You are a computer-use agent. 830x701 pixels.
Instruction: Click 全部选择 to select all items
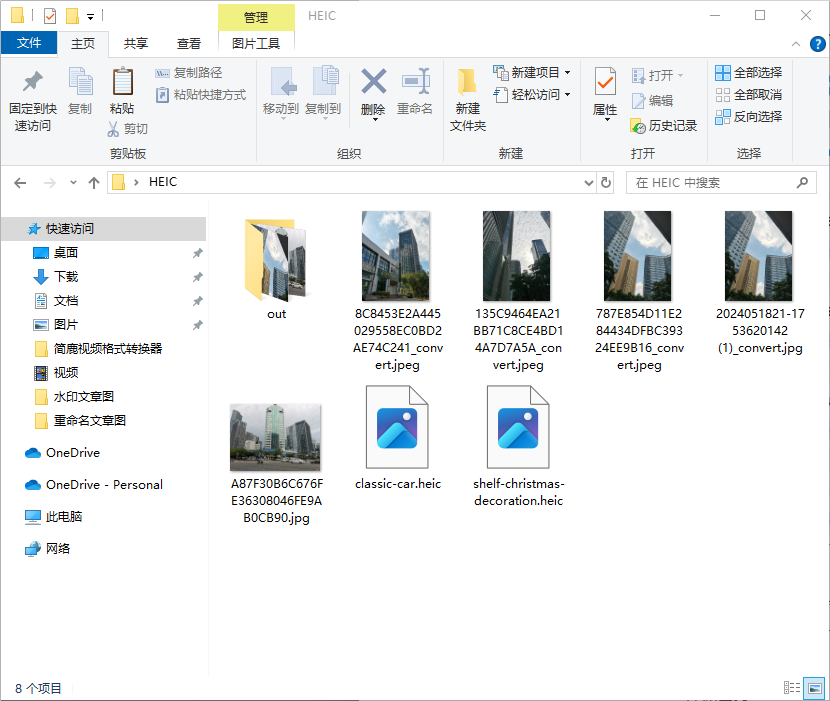[748, 72]
